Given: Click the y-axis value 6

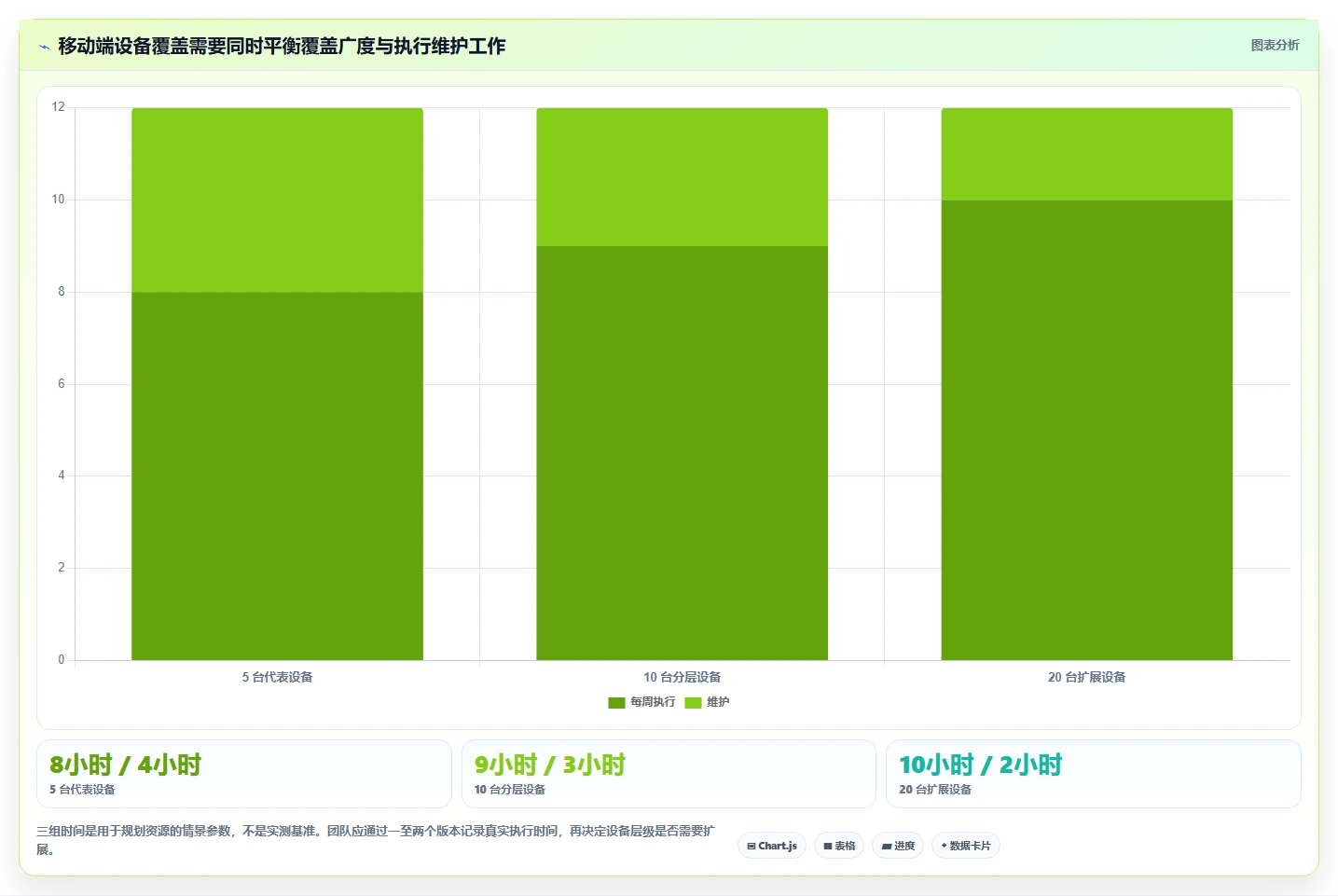Looking at the screenshot, I should pyautogui.click(x=62, y=384).
